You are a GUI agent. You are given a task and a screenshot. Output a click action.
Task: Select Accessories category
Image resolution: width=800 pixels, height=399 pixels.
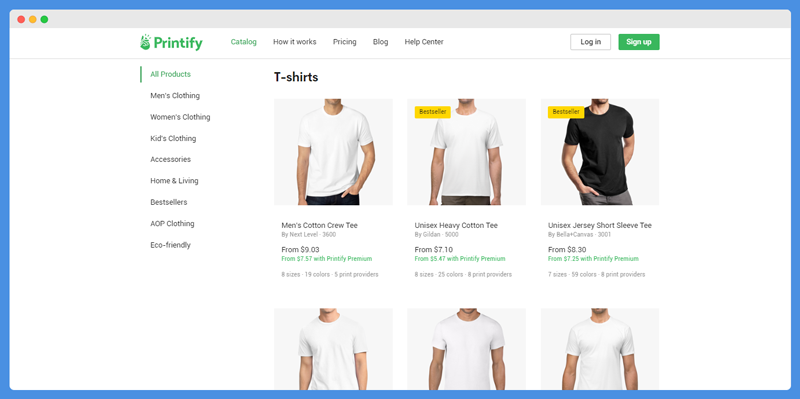170,159
